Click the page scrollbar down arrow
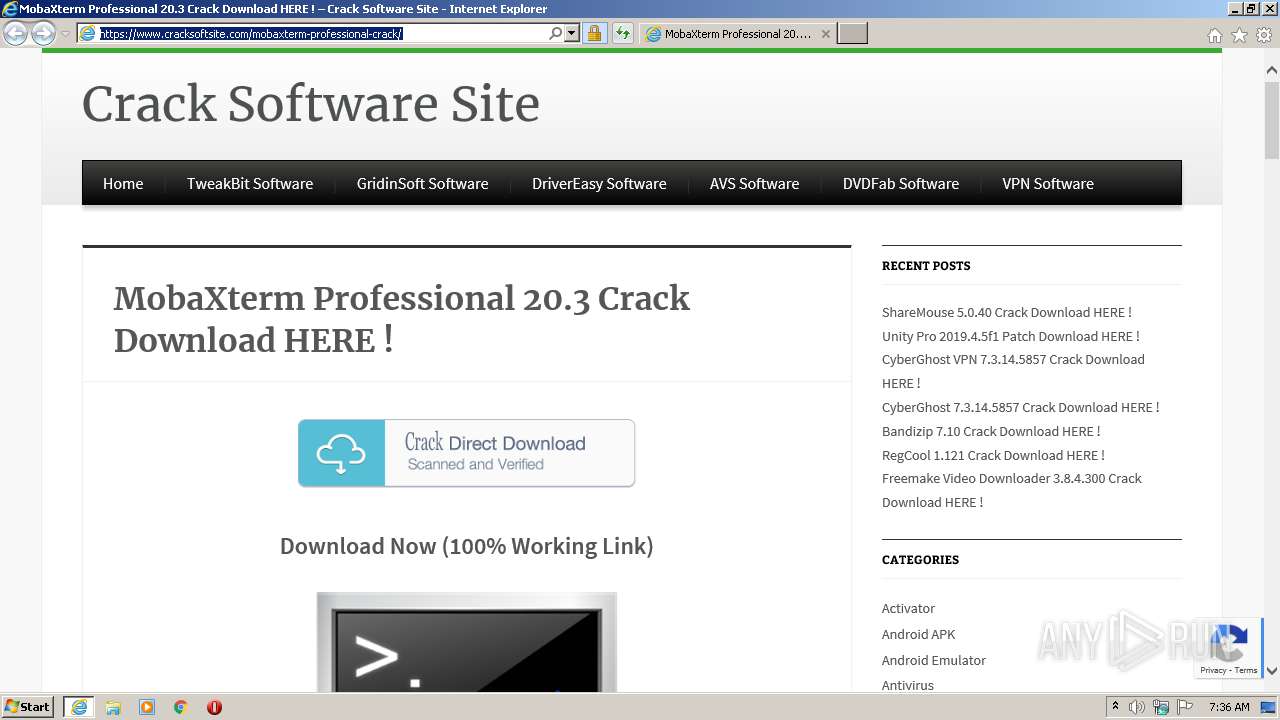The height and width of the screenshot is (720, 1280). 1272,671
